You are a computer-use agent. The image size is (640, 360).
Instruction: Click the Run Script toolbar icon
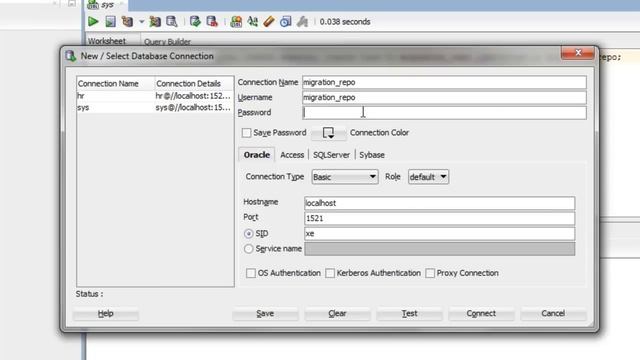pyautogui.click(x=110, y=22)
